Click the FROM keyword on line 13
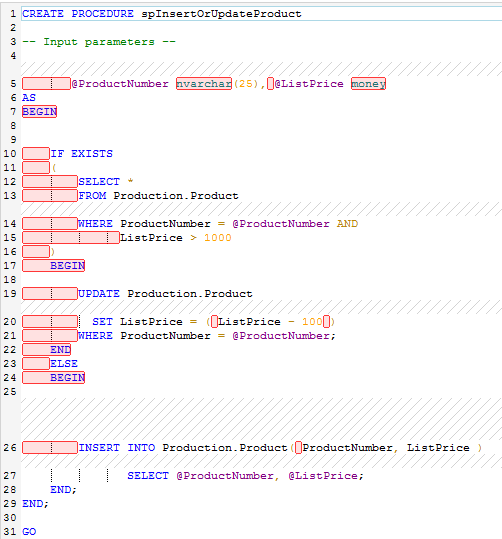The width and height of the screenshot is (502, 539). coord(92,196)
